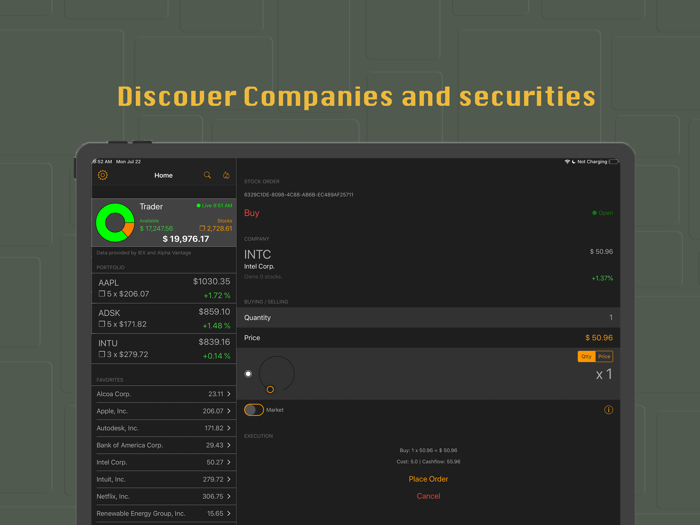Open AAPL portfolio holding
The height and width of the screenshot is (525, 700).
(164, 288)
